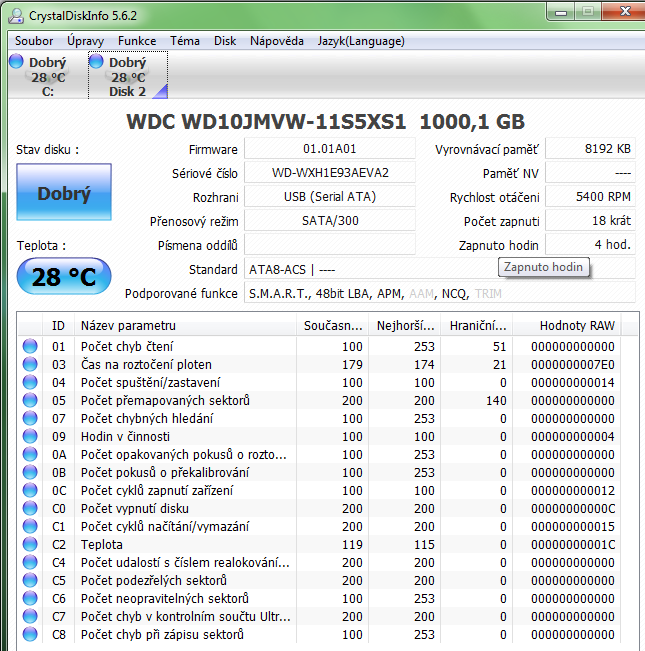645x651 pixels.
Task: Click the Dobrý health status button
Action: coord(64,192)
